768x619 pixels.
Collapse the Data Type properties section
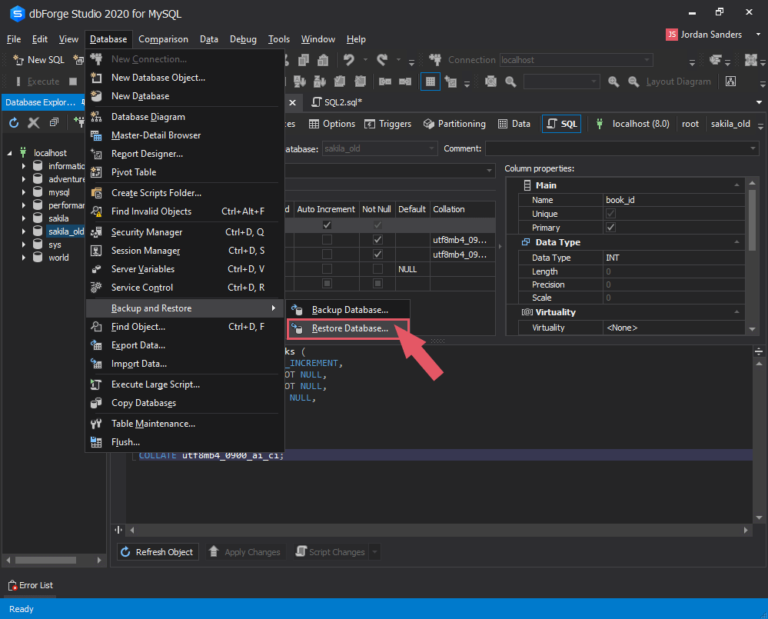click(x=737, y=242)
